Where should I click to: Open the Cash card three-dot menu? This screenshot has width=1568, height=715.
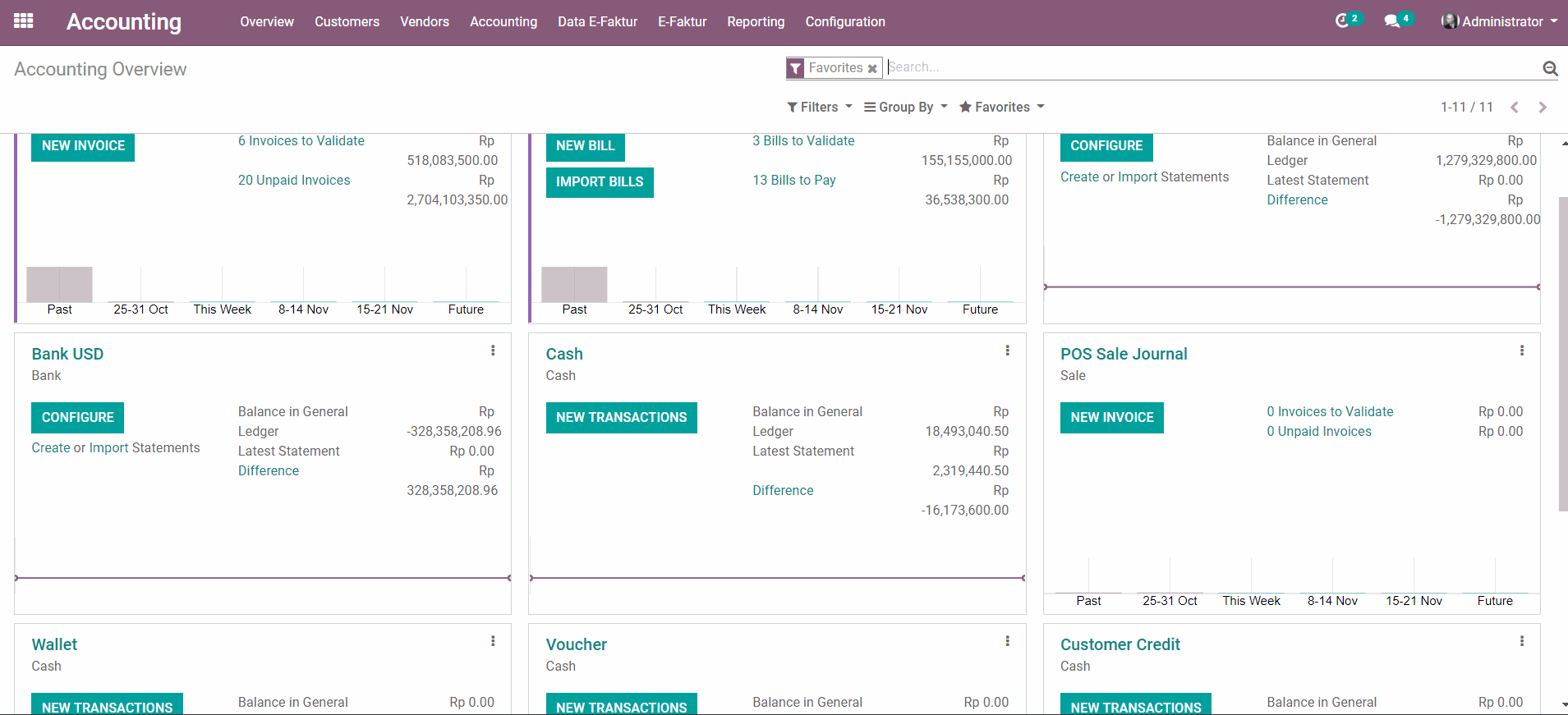[x=1007, y=351]
